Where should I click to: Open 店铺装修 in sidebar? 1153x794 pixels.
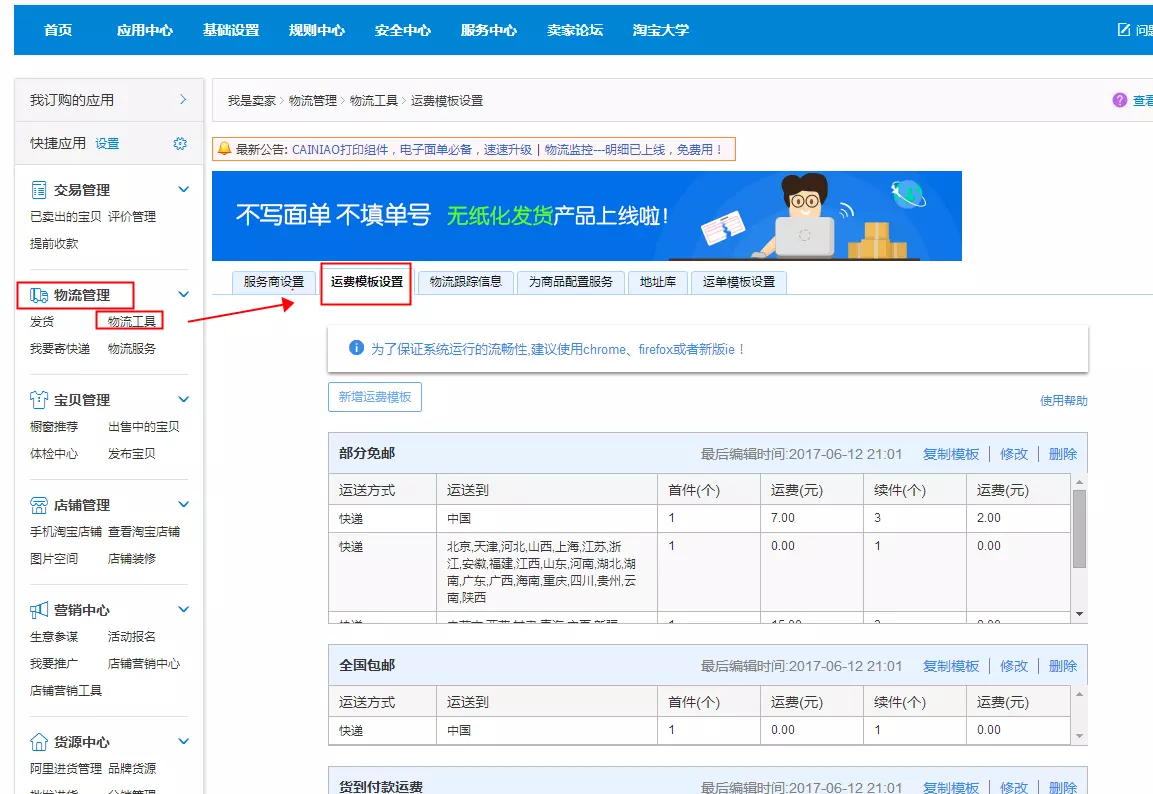click(132, 559)
